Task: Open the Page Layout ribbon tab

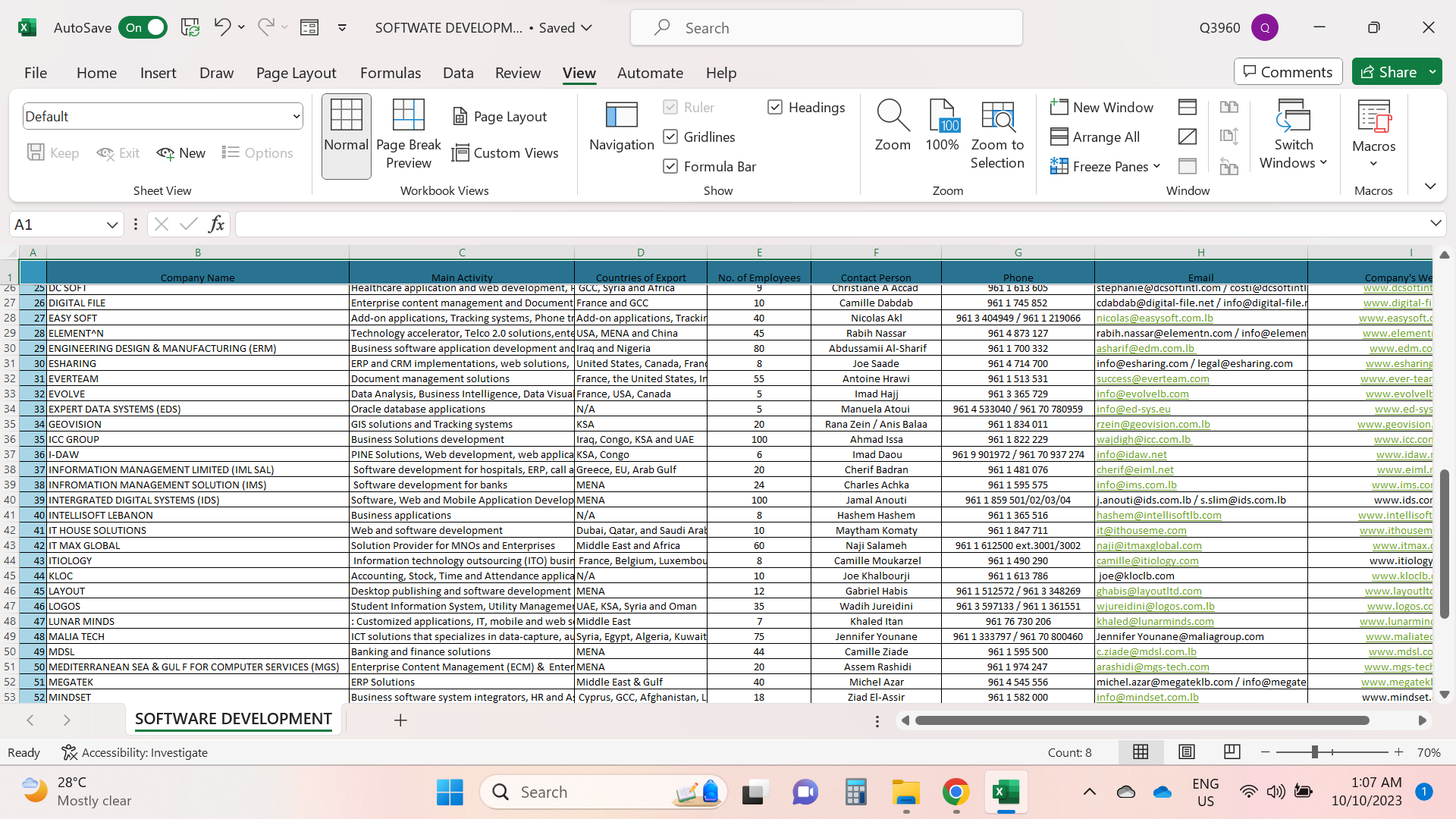Action: coord(296,73)
